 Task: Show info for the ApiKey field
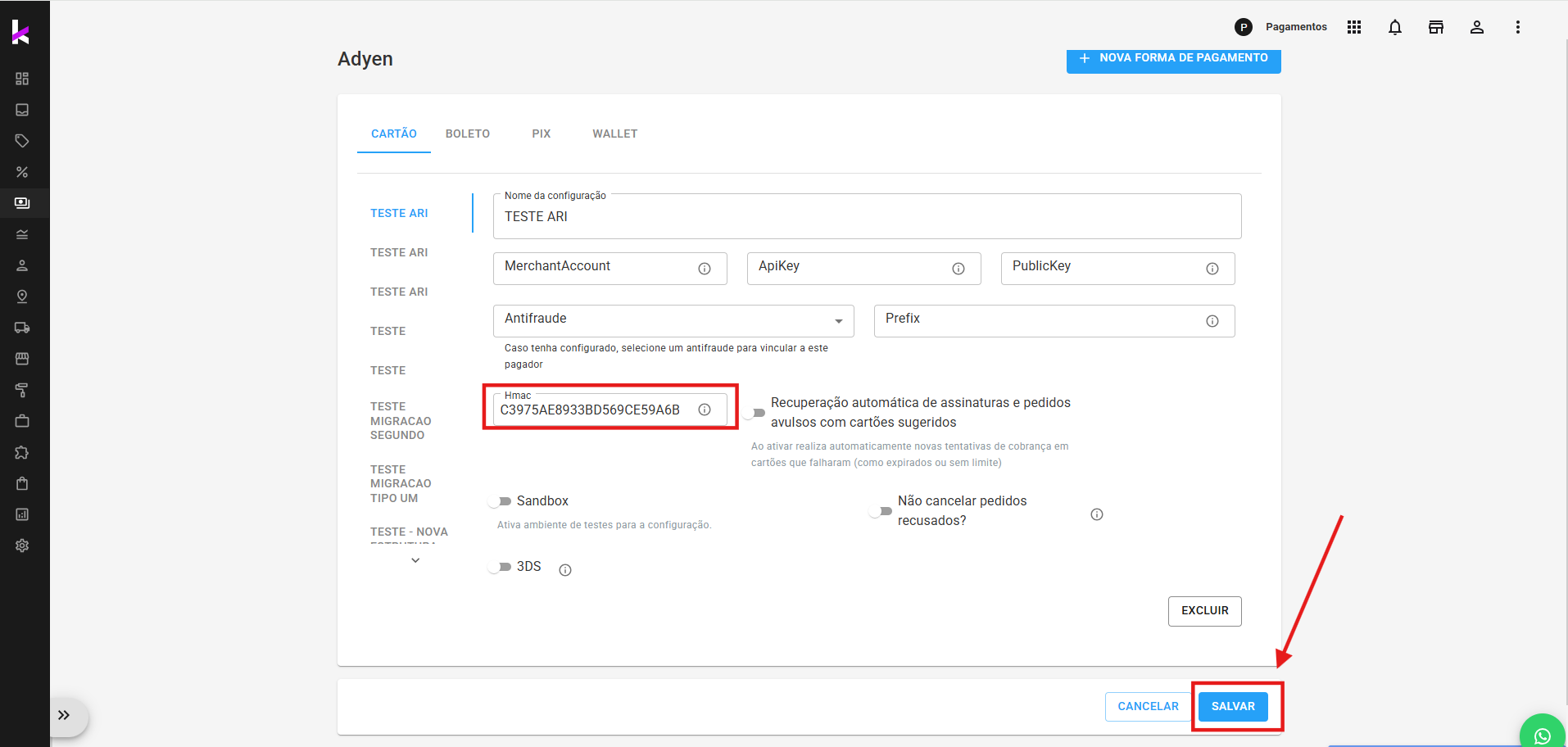click(958, 269)
